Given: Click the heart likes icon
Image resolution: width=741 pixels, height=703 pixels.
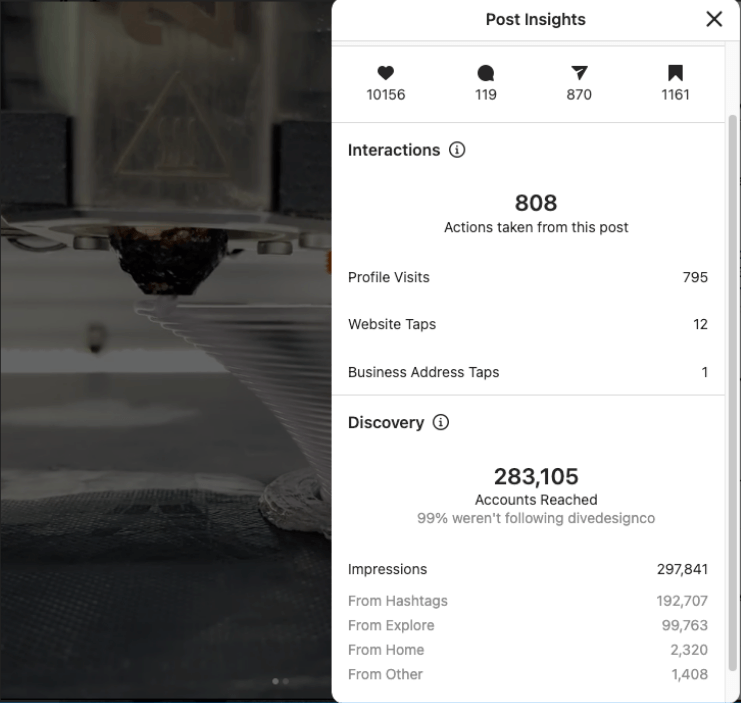Looking at the screenshot, I should tap(385, 73).
